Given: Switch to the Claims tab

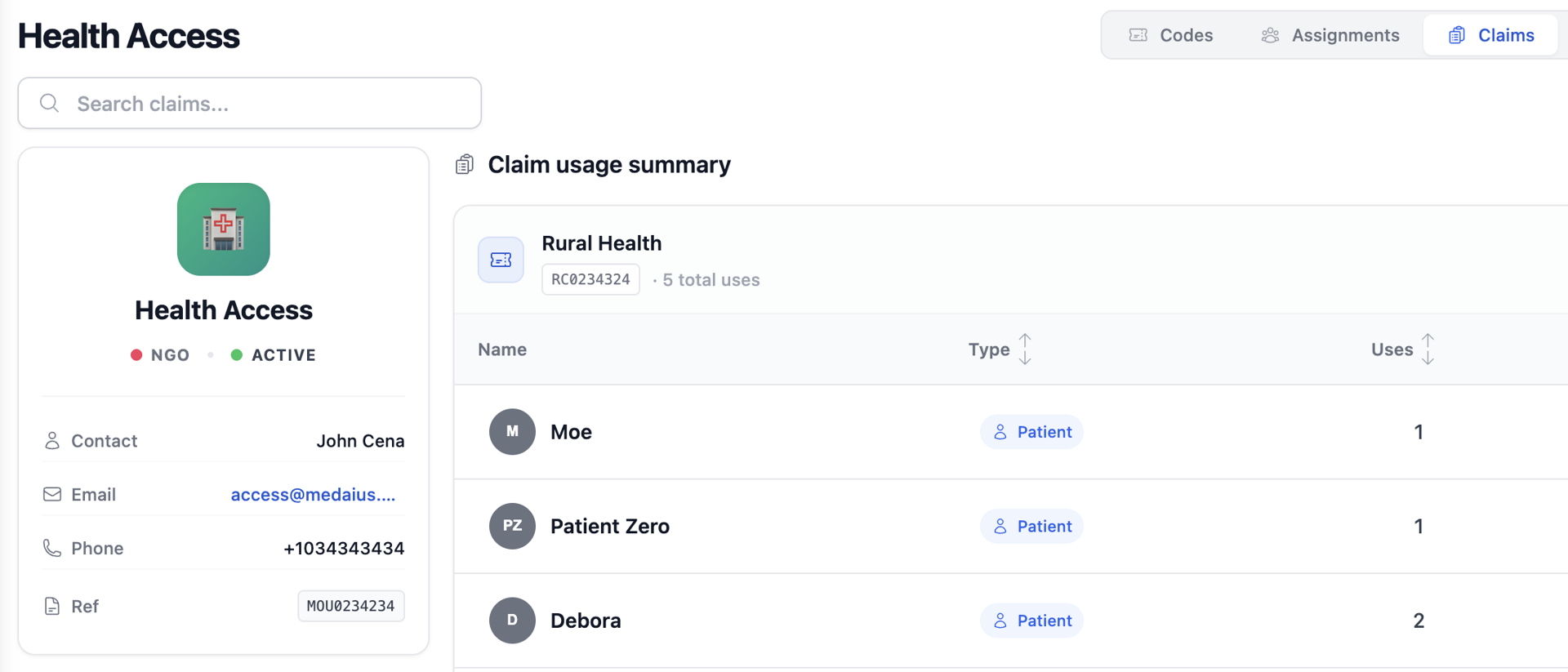Looking at the screenshot, I should coord(1490,35).
